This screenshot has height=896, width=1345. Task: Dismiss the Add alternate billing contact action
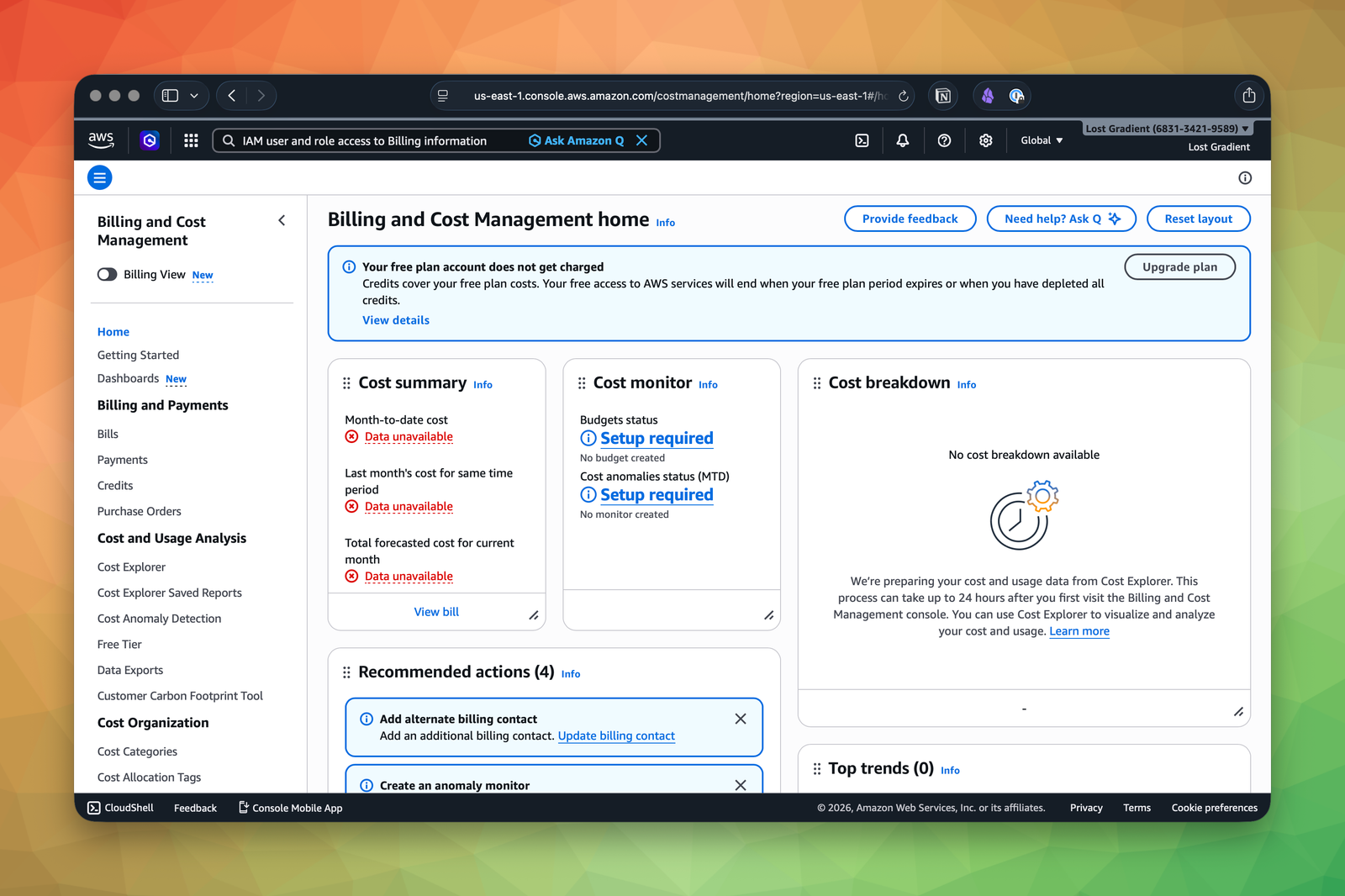pos(741,719)
